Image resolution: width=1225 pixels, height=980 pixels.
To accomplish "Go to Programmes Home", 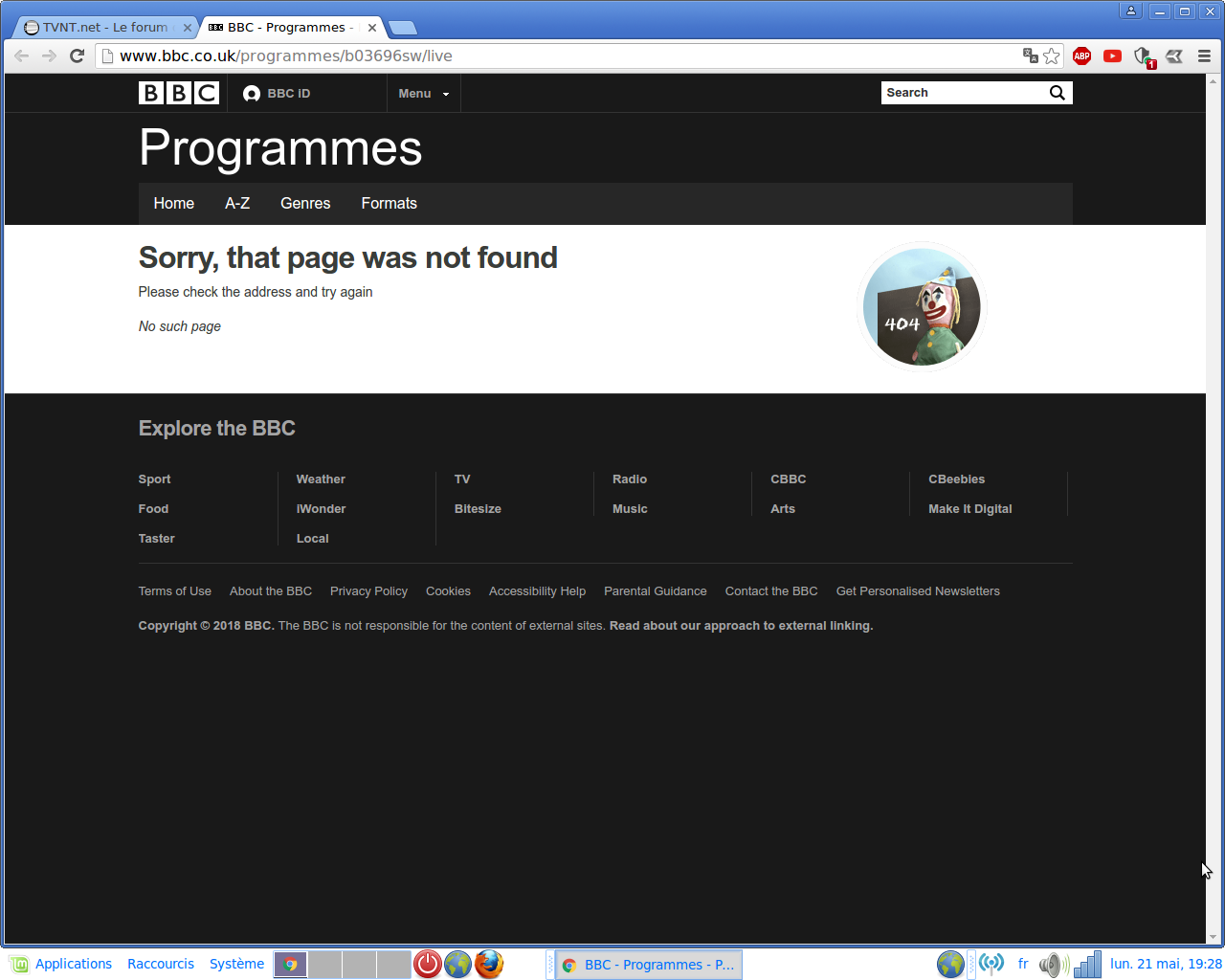I will pos(174,204).
